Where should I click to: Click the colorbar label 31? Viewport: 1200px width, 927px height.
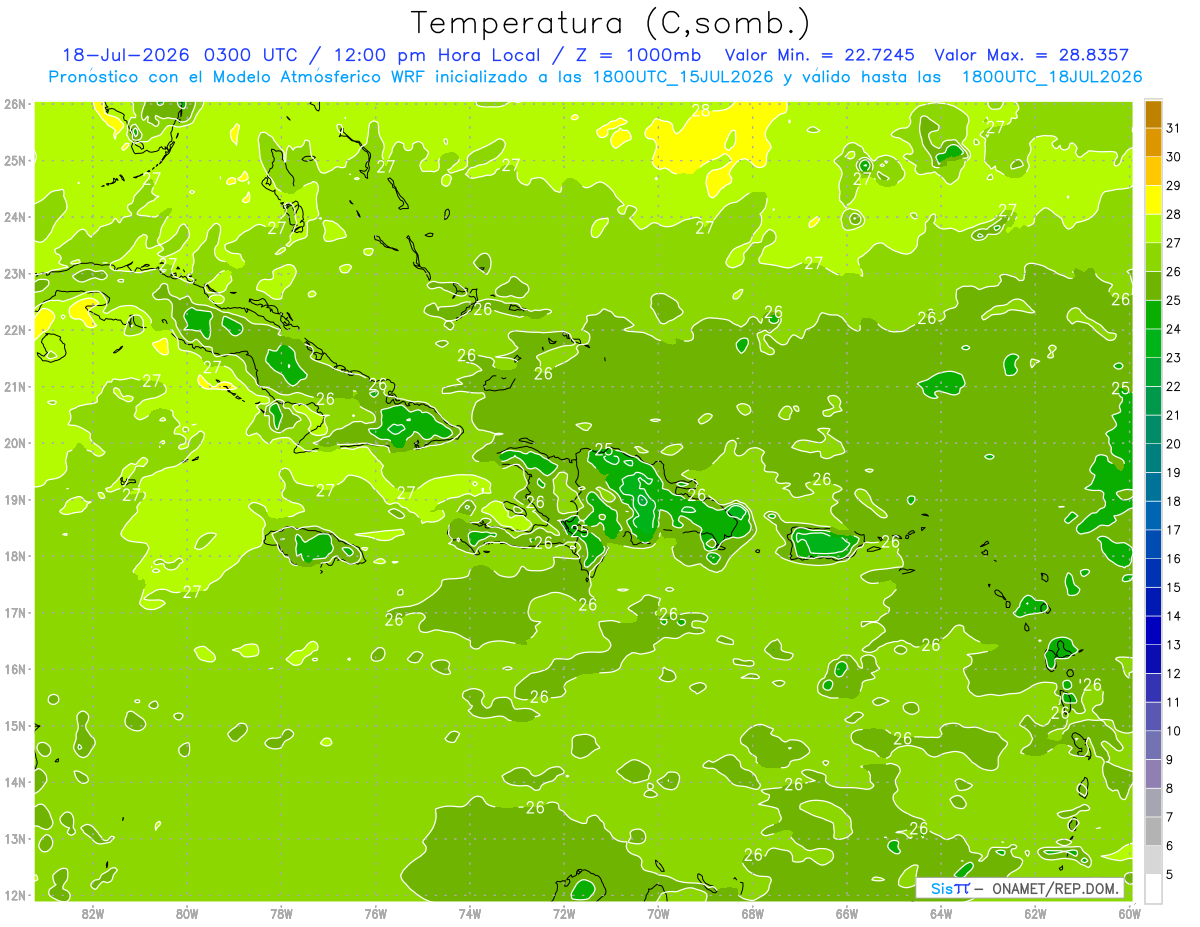coord(1174,128)
